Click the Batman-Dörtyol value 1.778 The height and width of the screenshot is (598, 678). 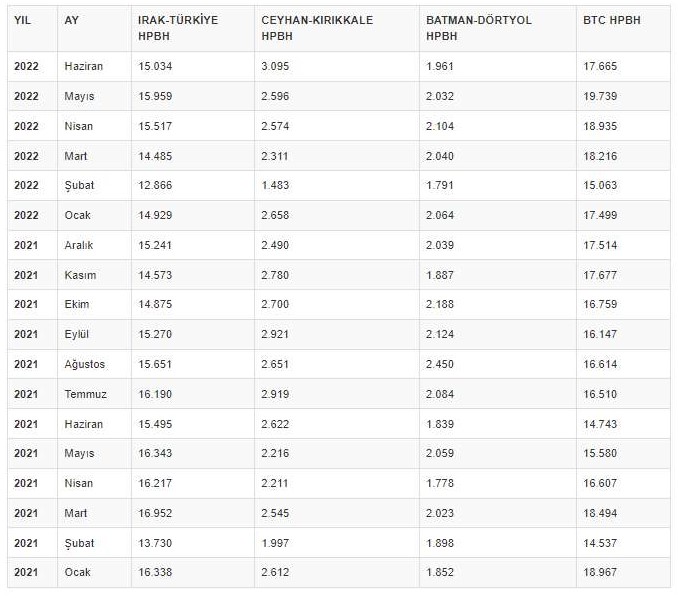point(441,483)
